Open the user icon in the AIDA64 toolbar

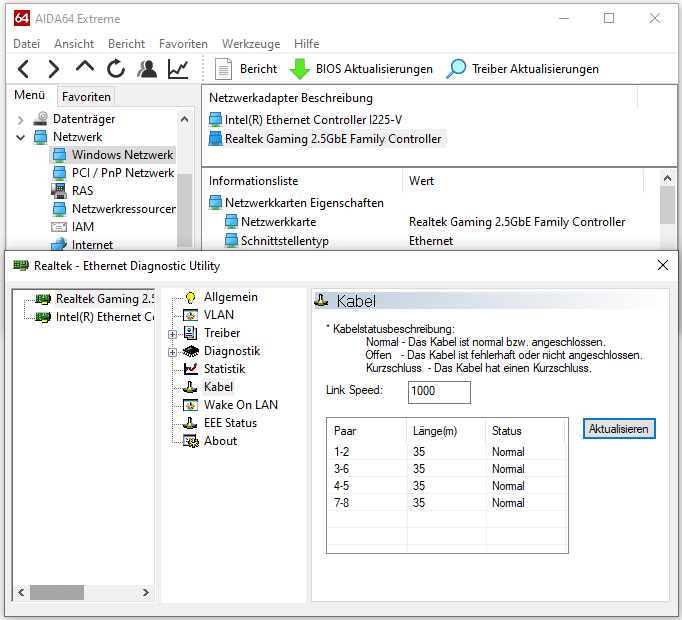click(147, 69)
